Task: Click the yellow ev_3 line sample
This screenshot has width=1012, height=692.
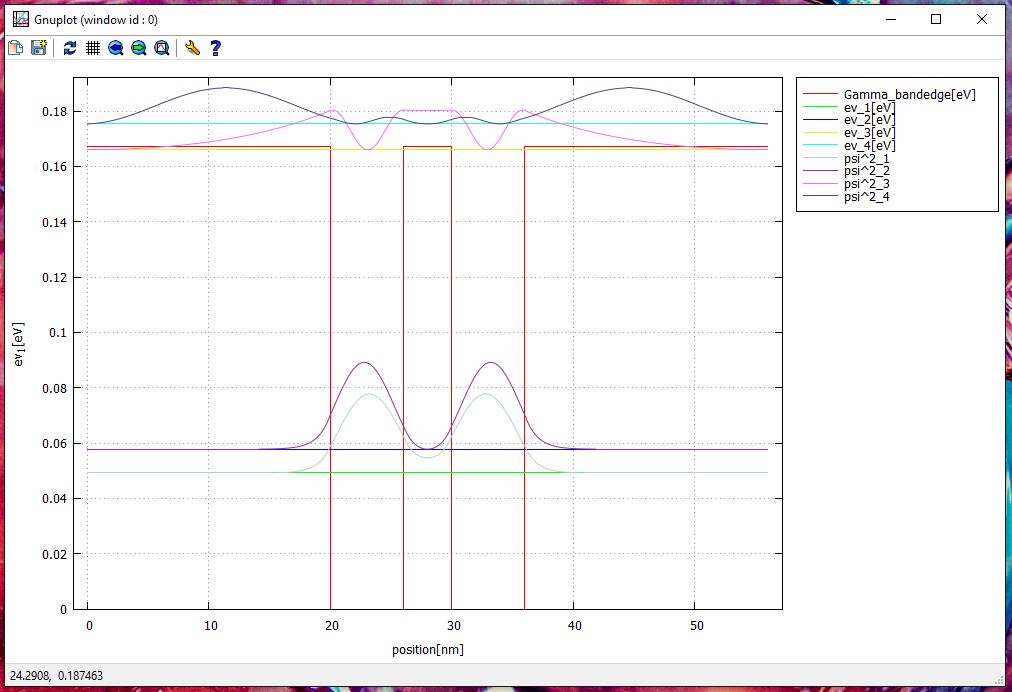Action: point(820,133)
